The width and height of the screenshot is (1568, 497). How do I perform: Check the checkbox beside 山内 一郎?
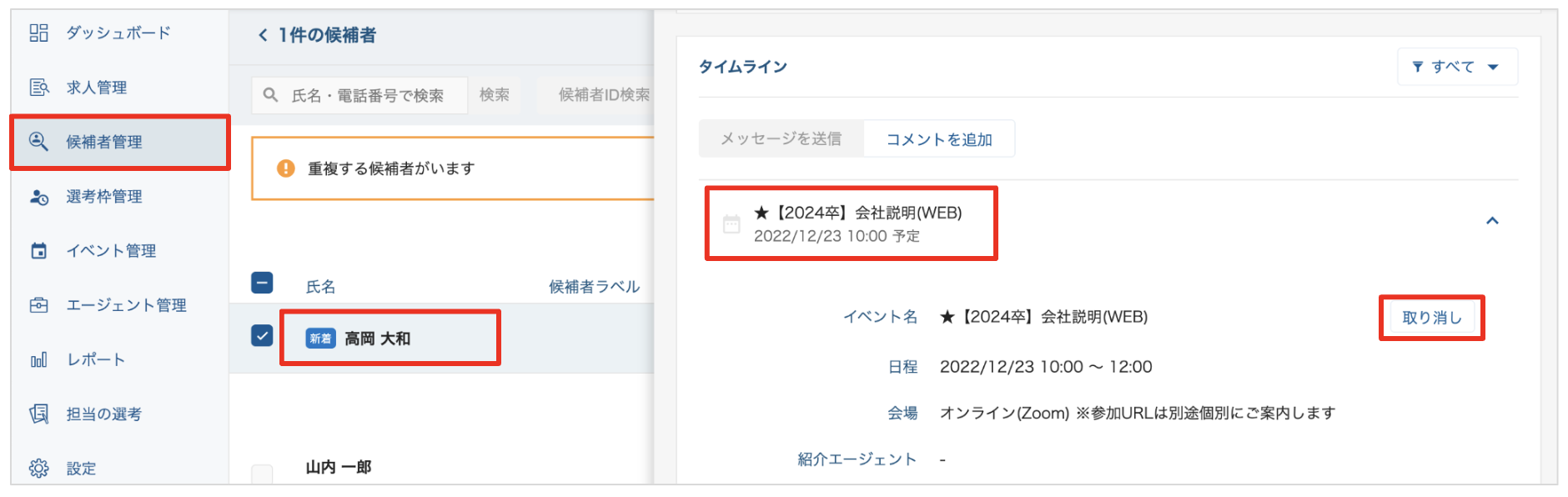click(x=262, y=474)
